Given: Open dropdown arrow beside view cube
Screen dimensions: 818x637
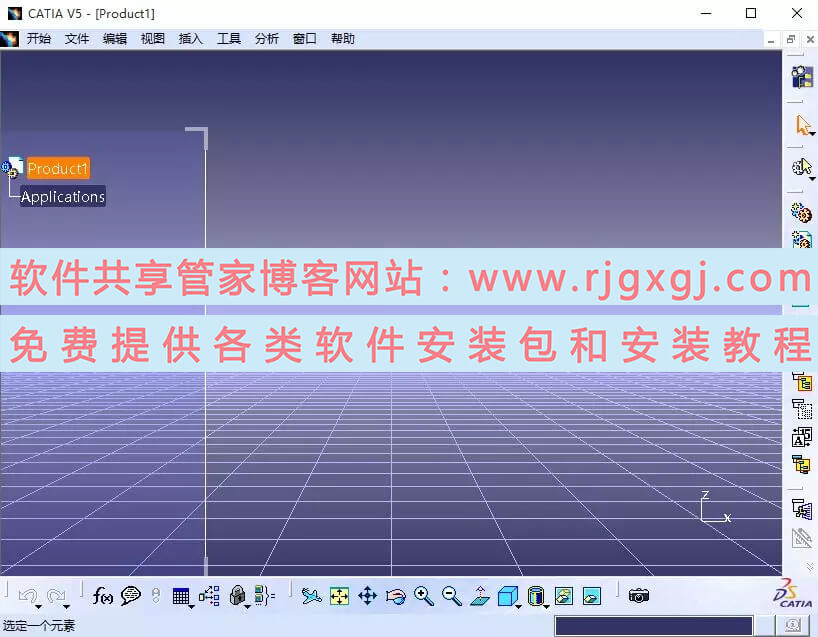Looking at the screenshot, I should (x=518, y=607).
